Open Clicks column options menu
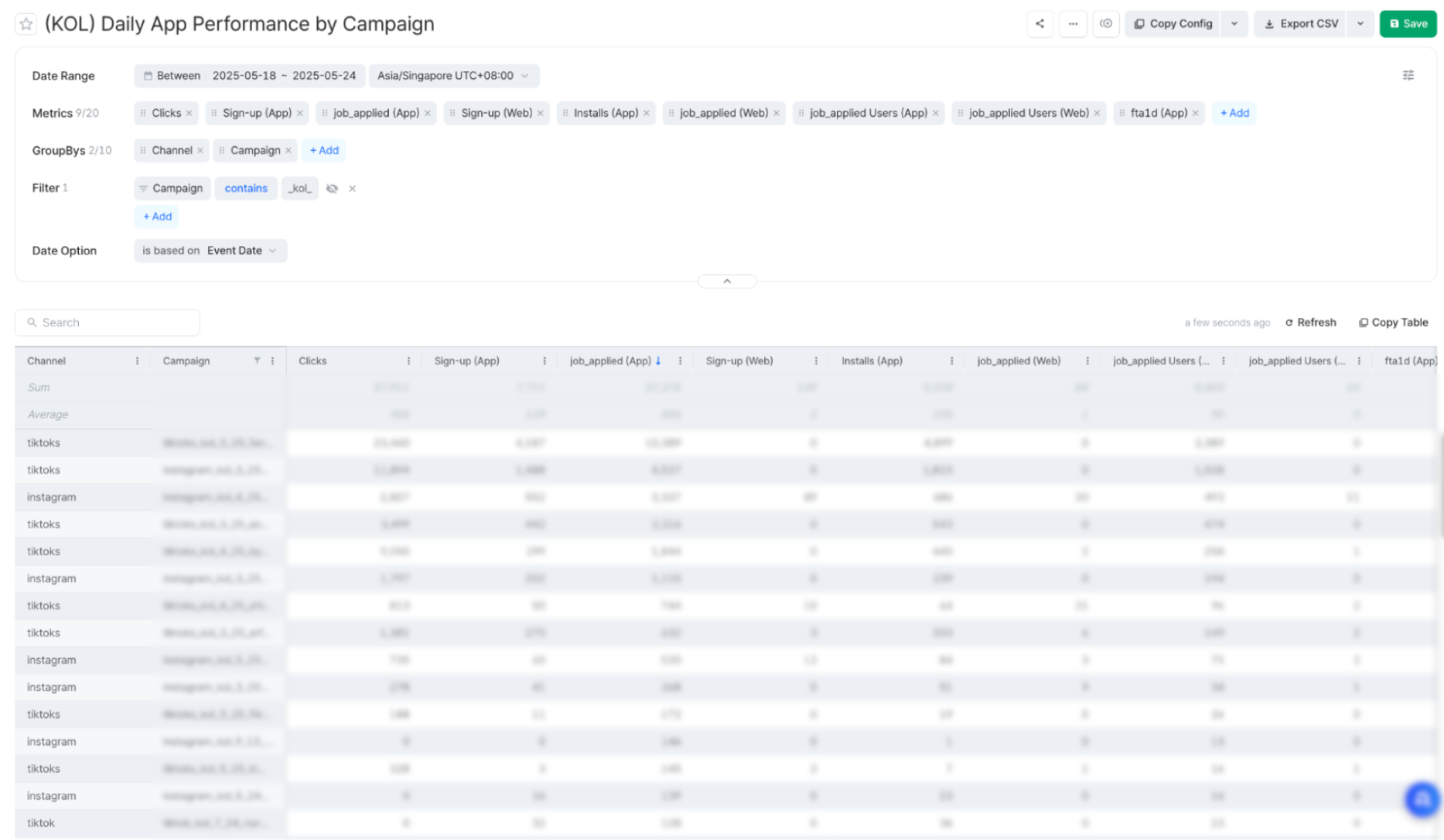1444x840 pixels. point(408,361)
